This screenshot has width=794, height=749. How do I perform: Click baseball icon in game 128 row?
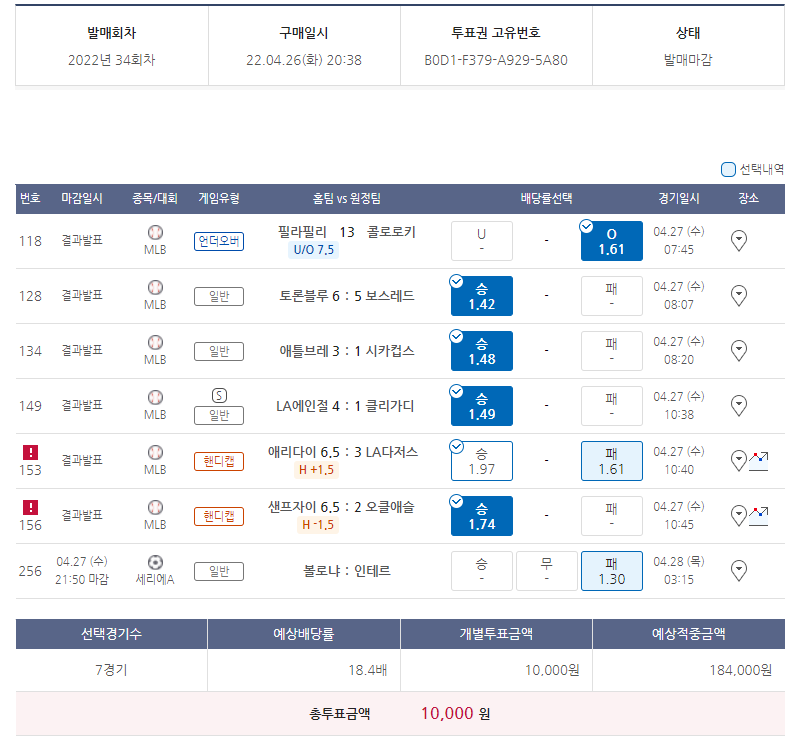click(x=155, y=288)
